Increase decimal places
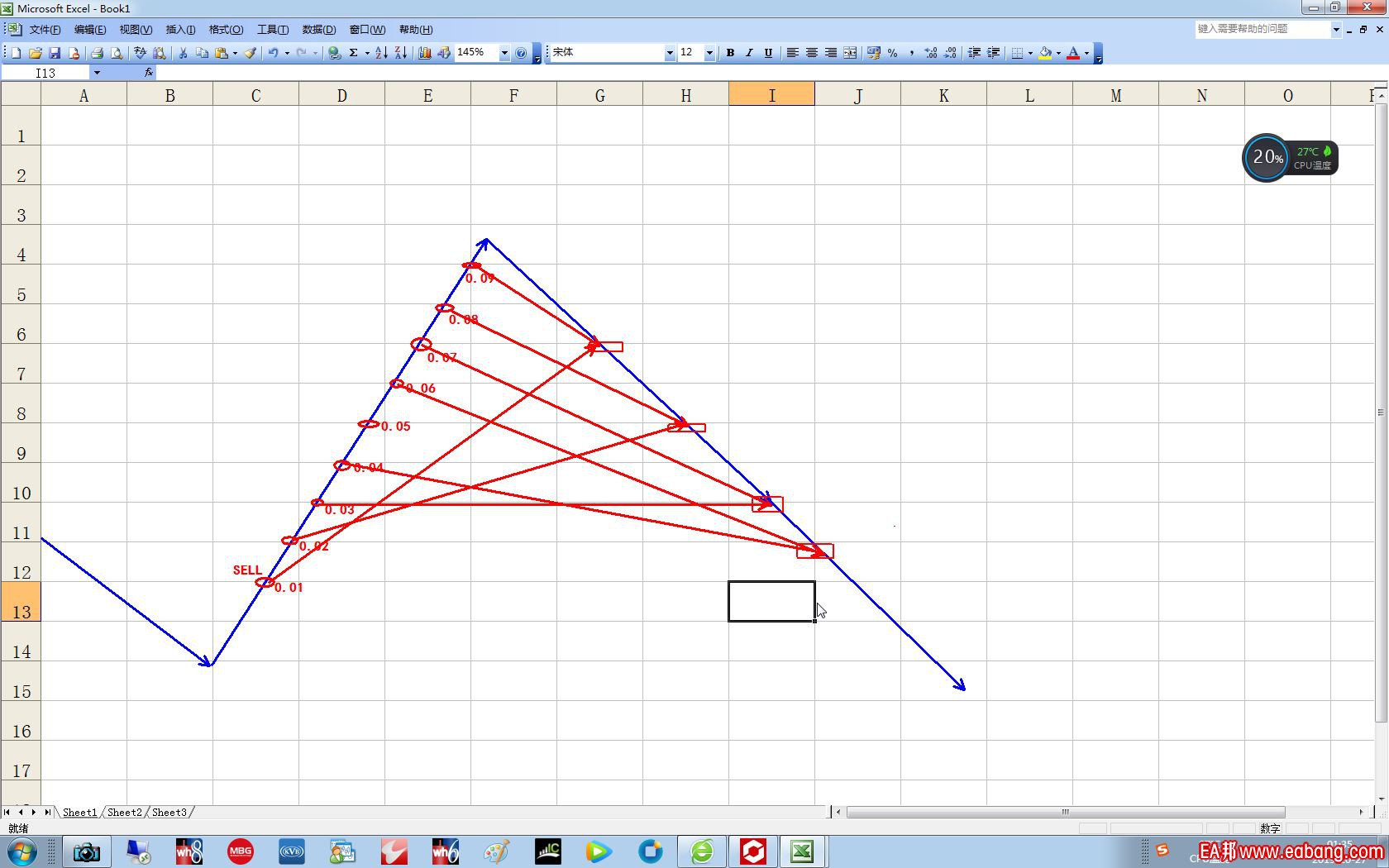 (x=931, y=53)
